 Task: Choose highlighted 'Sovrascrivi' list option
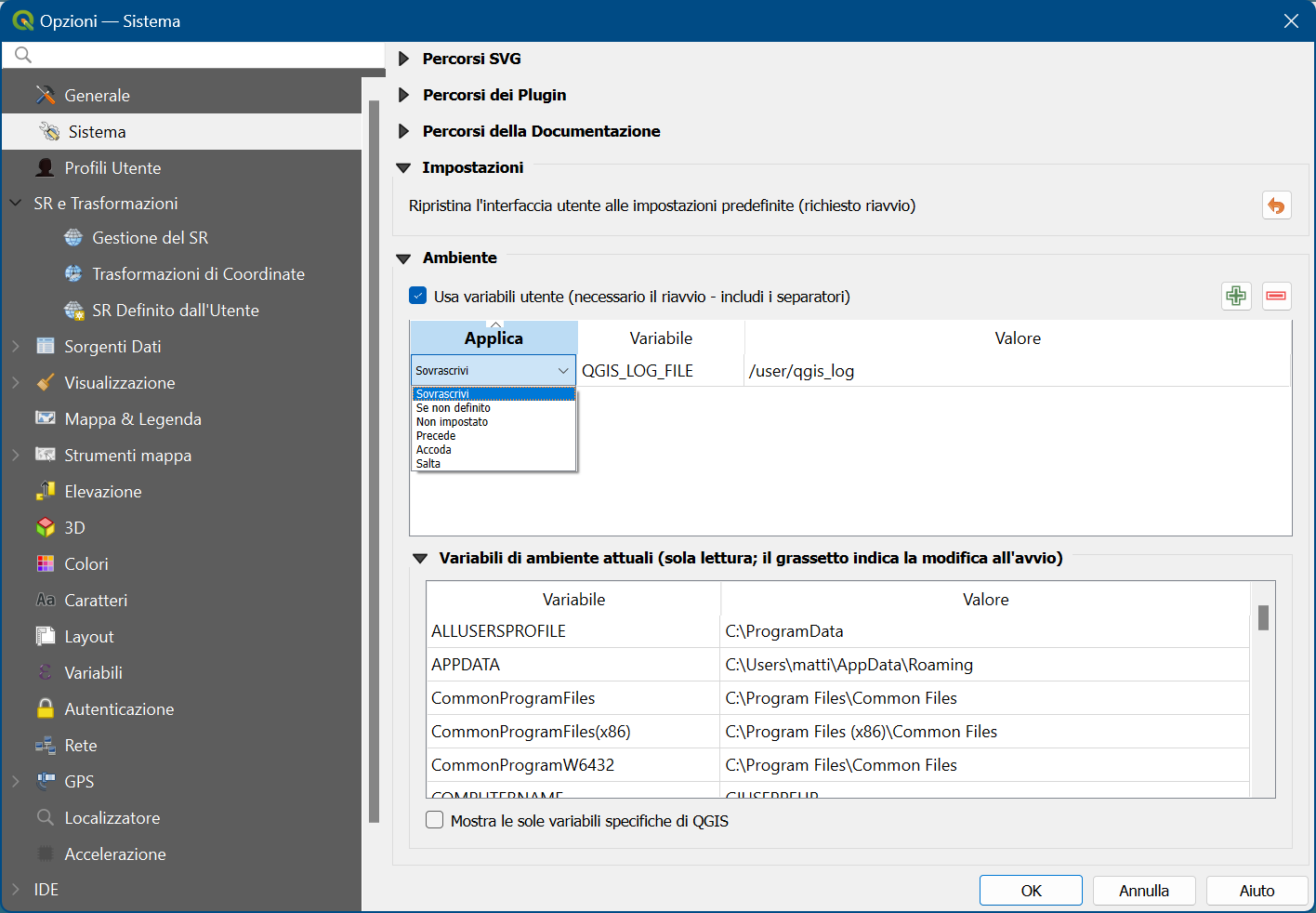(493, 394)
